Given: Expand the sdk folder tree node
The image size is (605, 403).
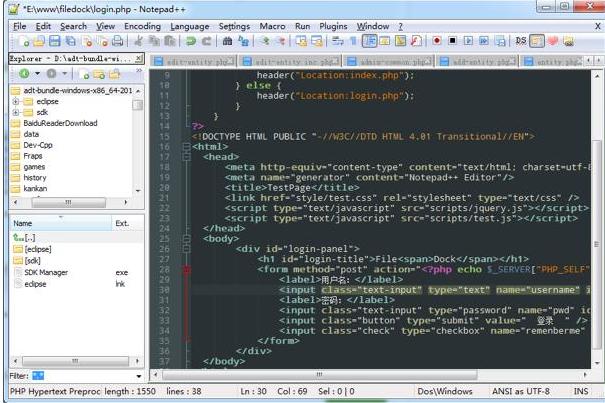Looking at the screenshot, I should click(16, 112).
